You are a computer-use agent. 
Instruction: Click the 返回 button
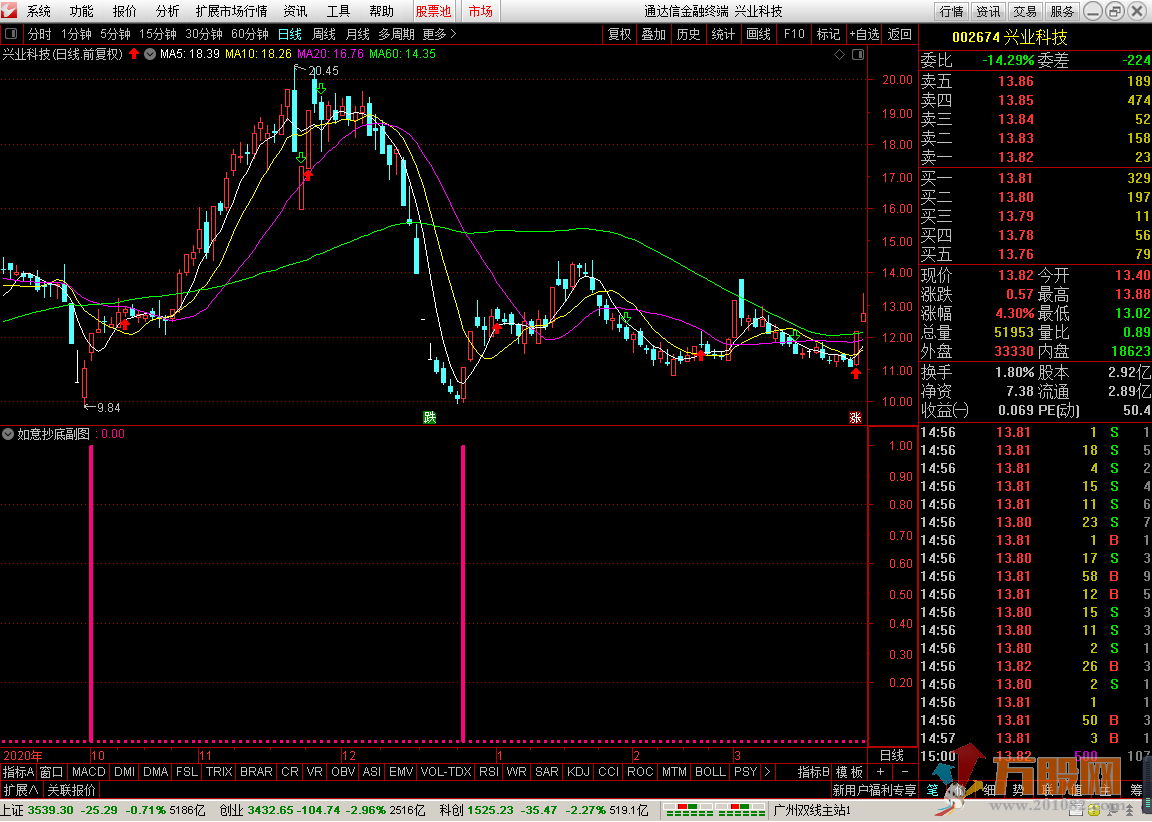click(900, 34)
